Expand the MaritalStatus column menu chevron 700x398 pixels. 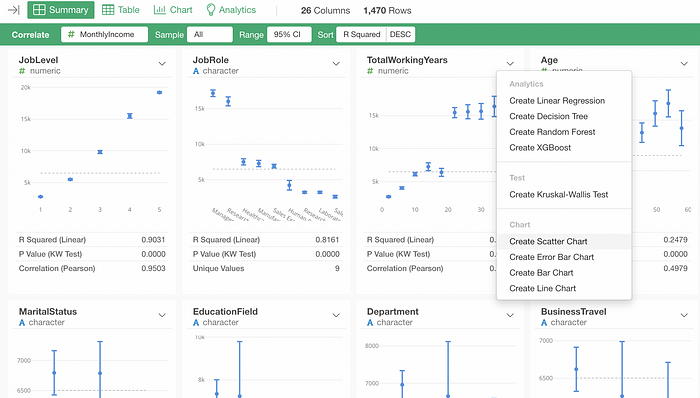(x=162, y=315)
